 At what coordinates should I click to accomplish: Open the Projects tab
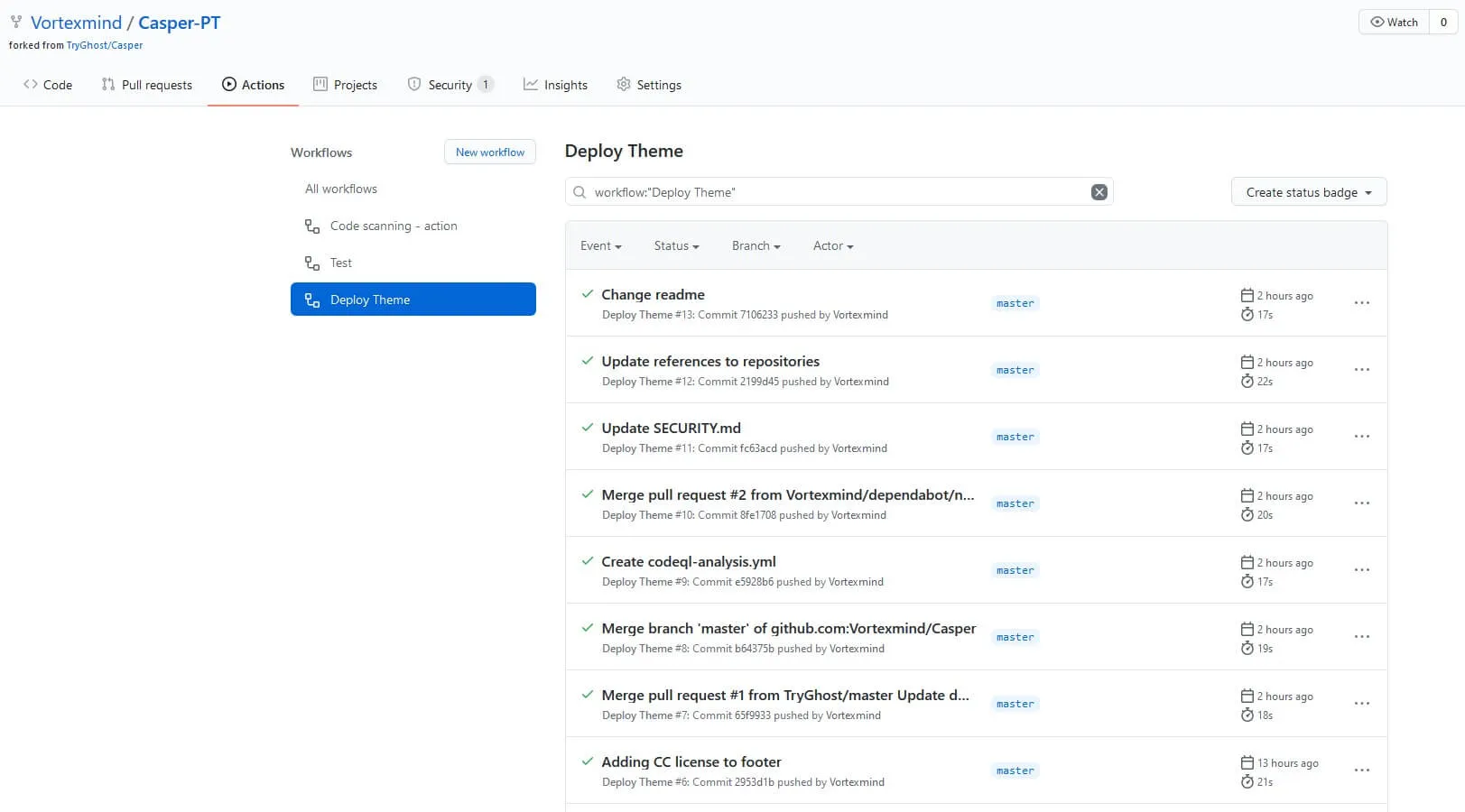(345, 85)
